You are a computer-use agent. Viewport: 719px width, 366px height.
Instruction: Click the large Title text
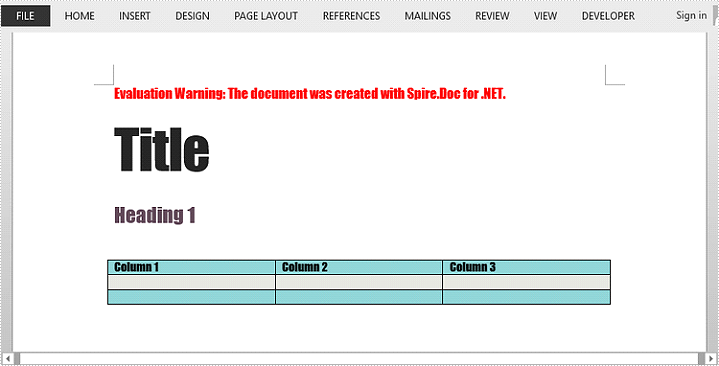[162, 149]
